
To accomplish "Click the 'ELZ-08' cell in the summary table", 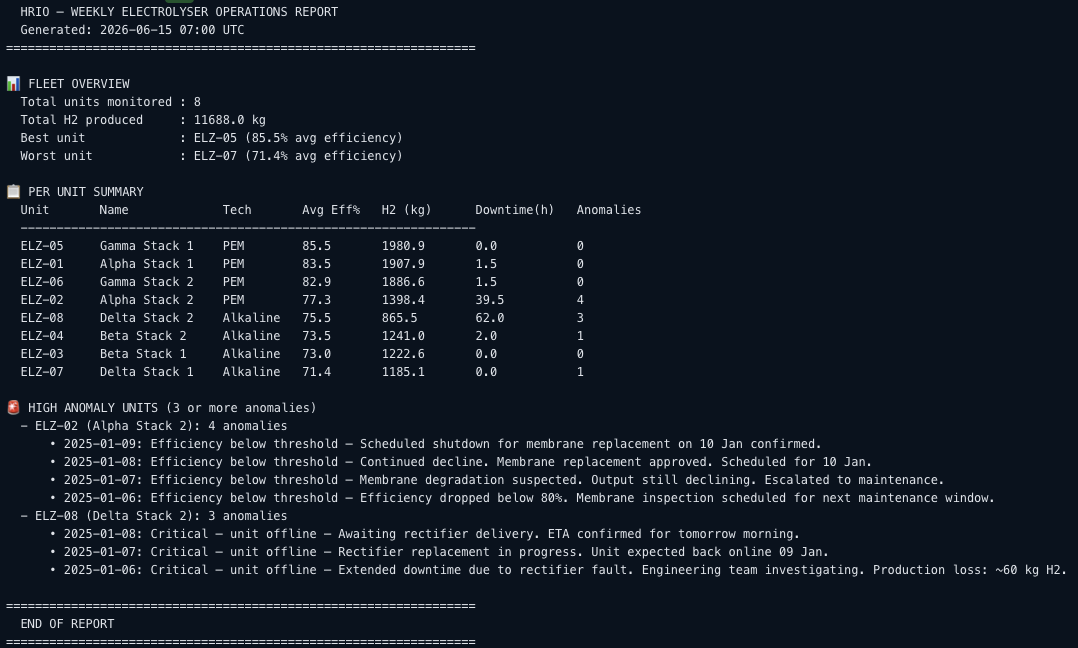I will pos(42,317).
